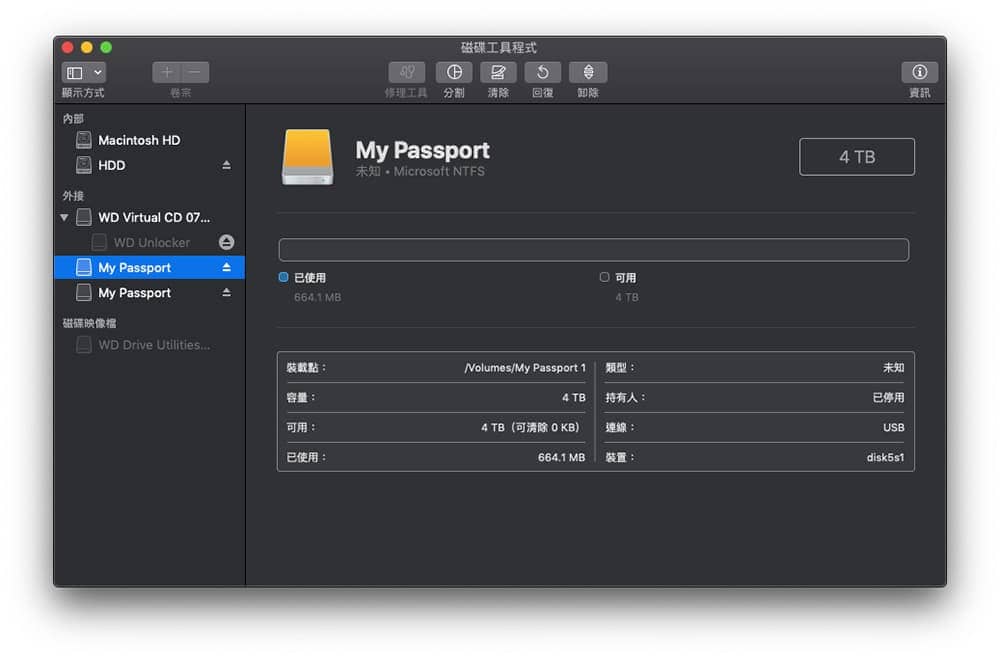Click the disk usage bar

point(593,250)
